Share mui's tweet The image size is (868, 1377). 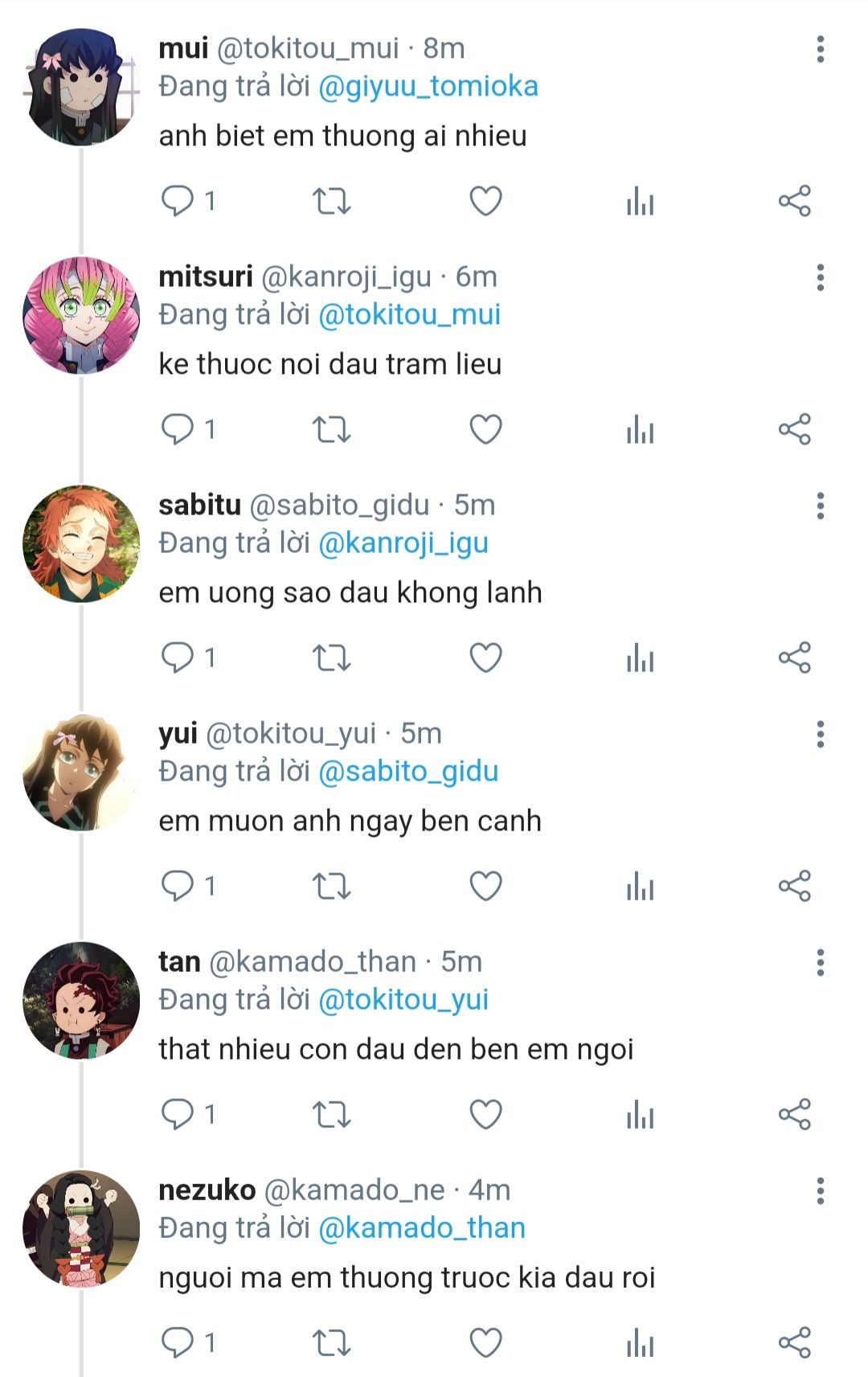click(x=794, y=201)
